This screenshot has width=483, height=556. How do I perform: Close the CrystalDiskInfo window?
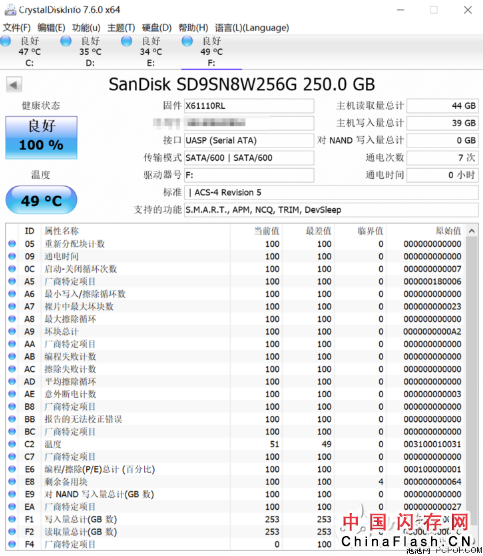pyautogui.click(x=468, y=10)
